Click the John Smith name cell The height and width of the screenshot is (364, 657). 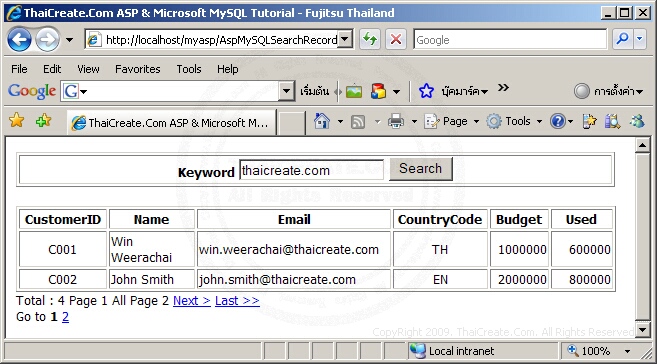(x=152, y=279)
